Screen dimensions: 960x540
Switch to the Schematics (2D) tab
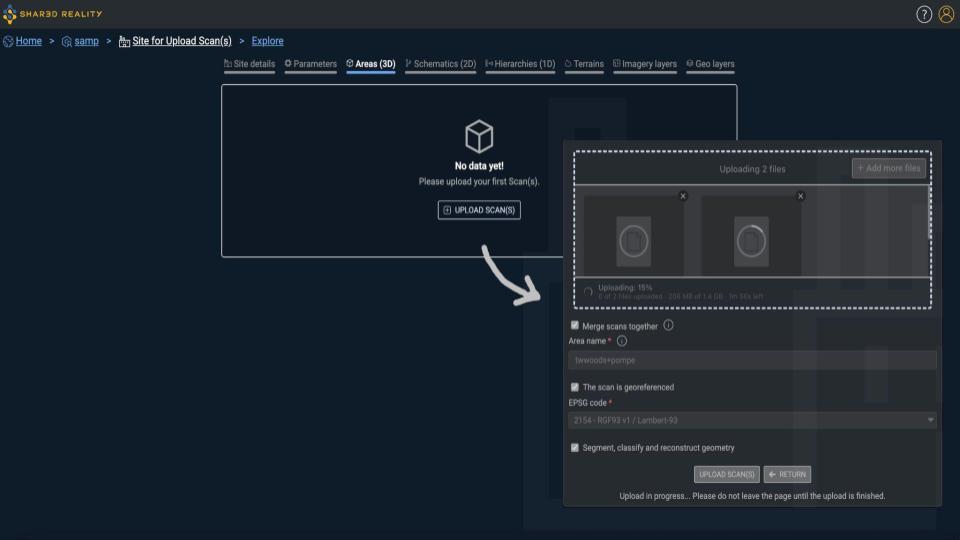(x=440, y=64)
